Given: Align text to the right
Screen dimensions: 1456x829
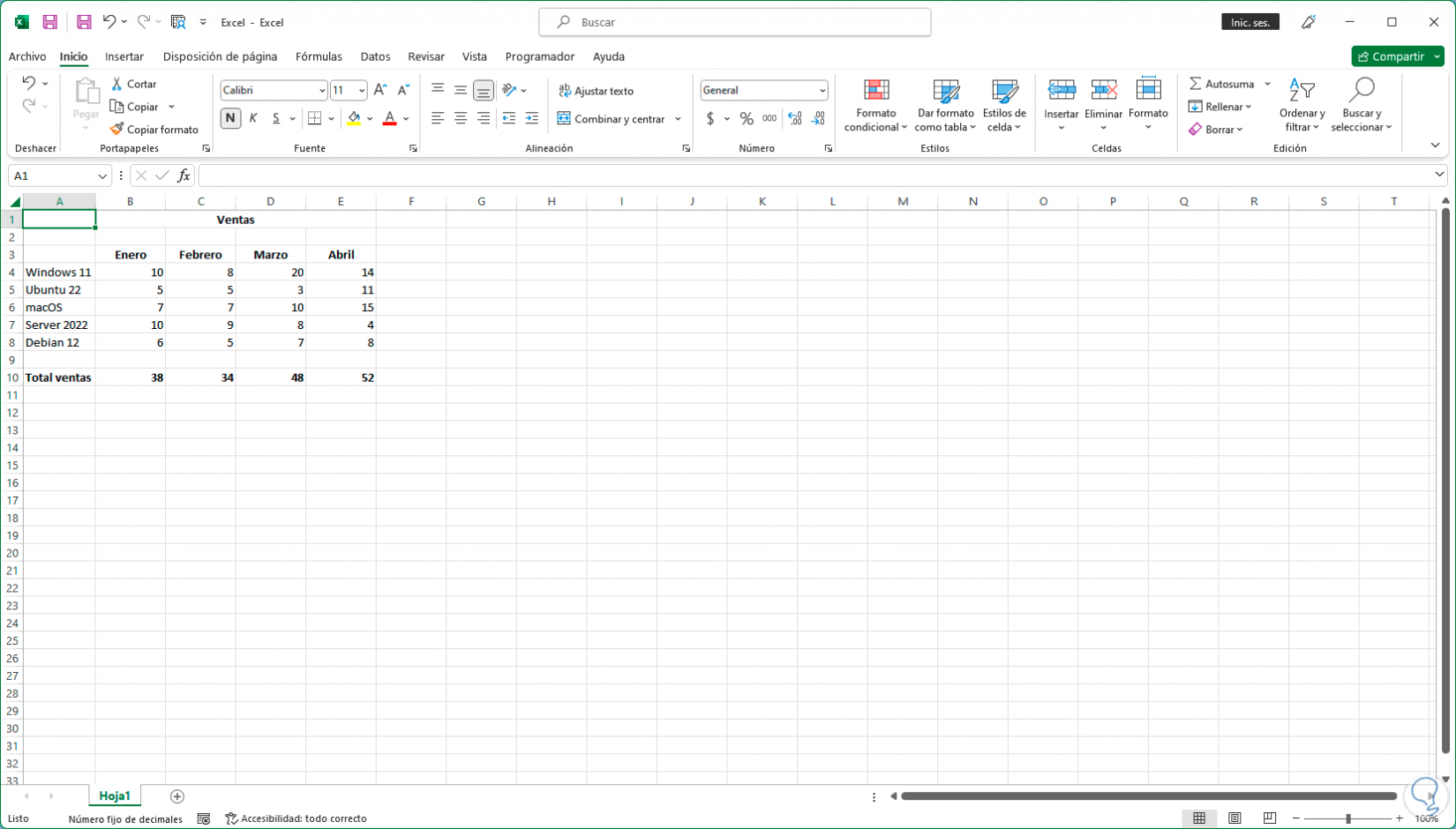Looking at the screenshot, I should coord(484,118).
